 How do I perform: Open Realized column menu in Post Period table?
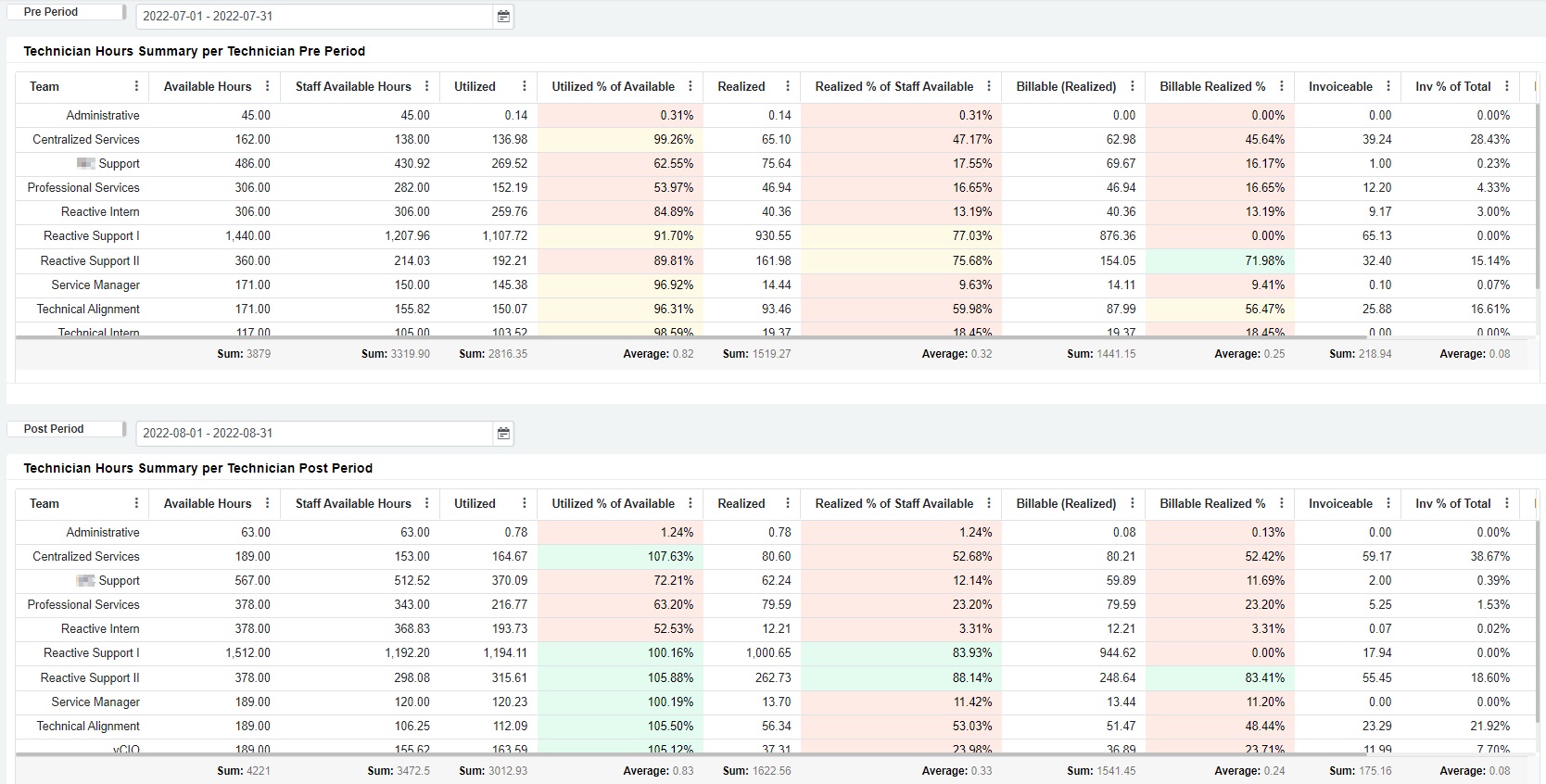(788, 503)
